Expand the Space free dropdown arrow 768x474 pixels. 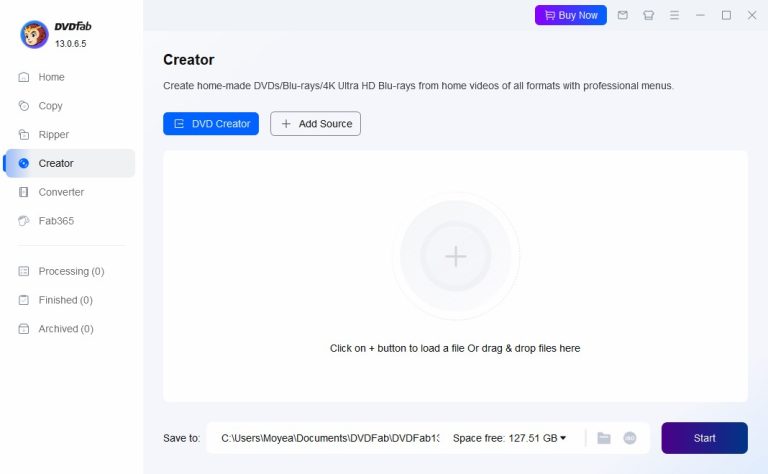(x=563, y=438)
